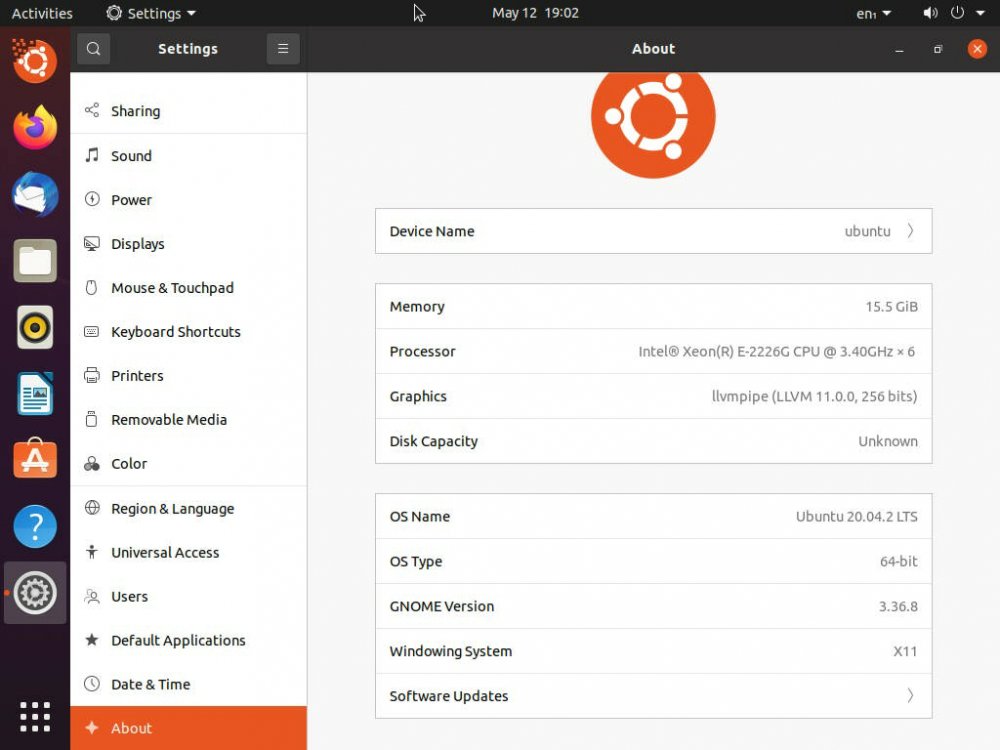Launch Firefox from the dock
The image size is (1000, 750).
(35, 128)
